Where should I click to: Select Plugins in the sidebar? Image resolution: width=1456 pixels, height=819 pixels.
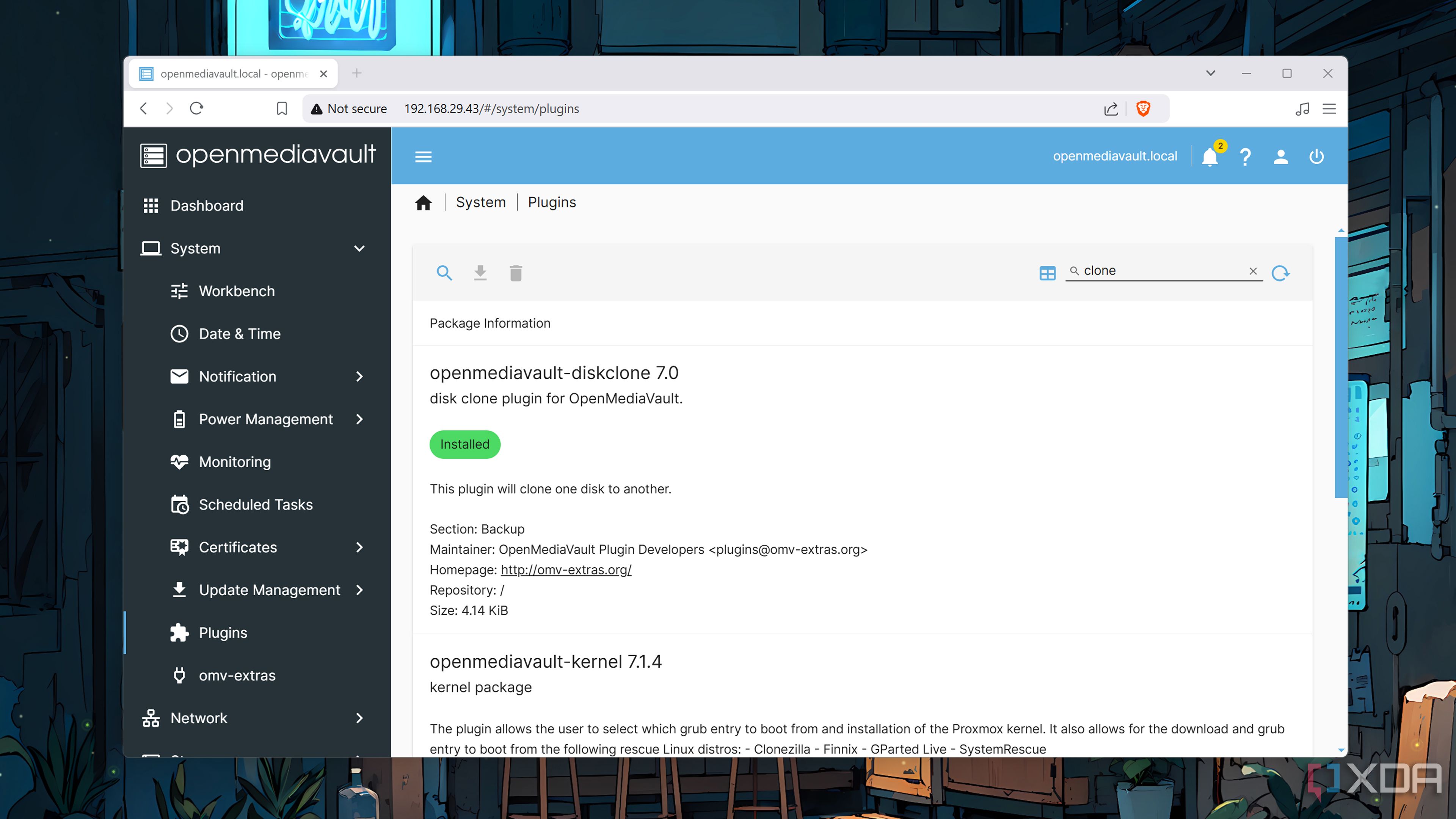[257, 633]
